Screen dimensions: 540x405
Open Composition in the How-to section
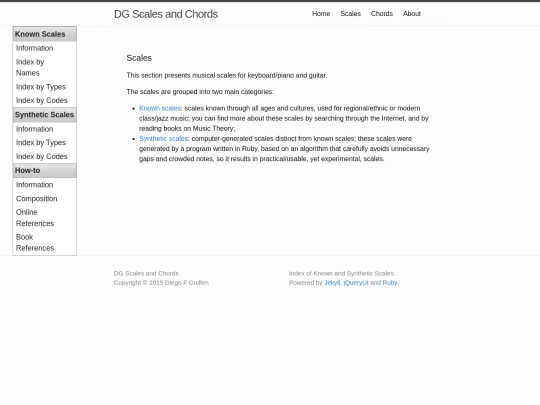tap(37, 199)
